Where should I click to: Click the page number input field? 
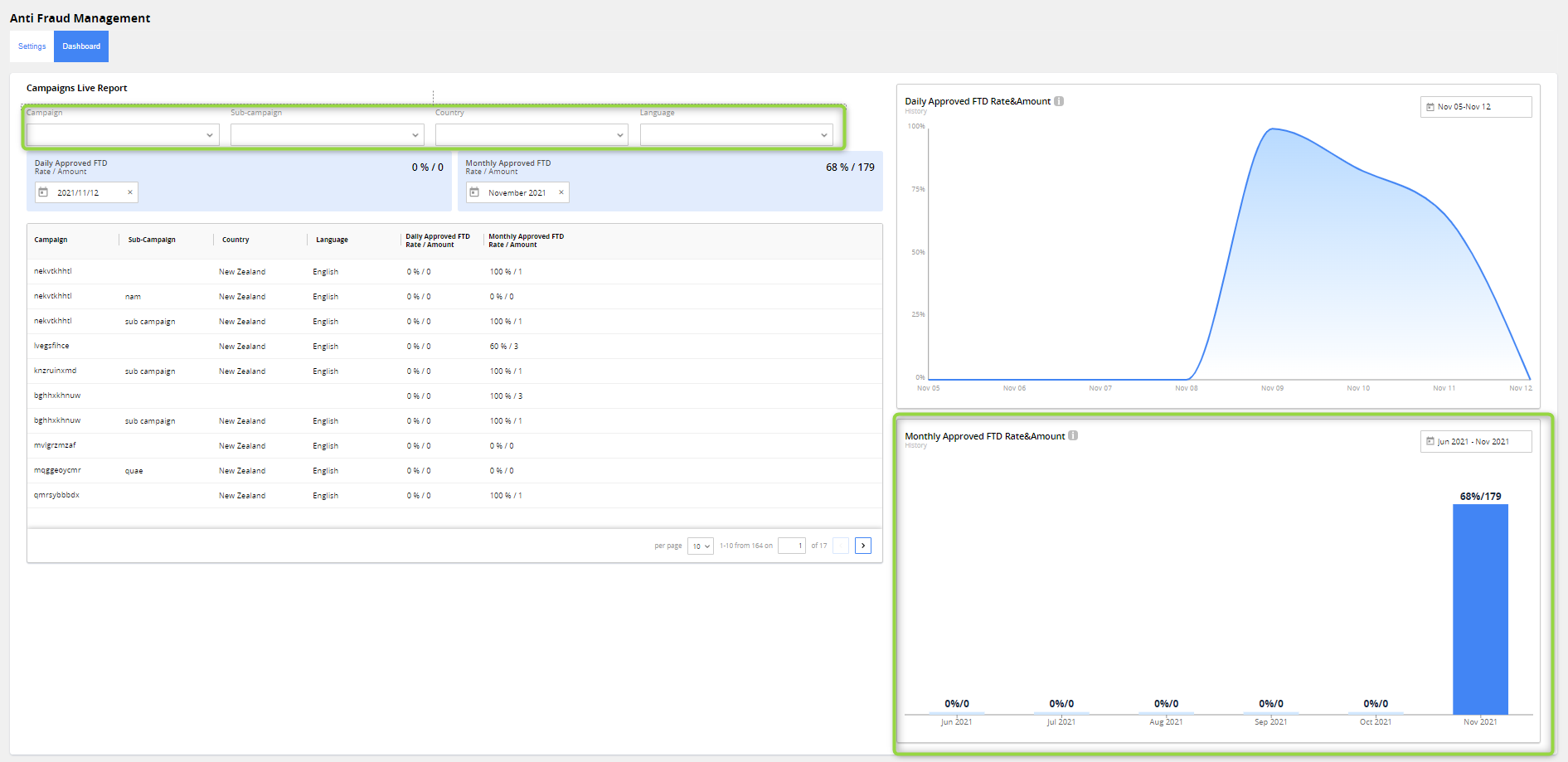(x=792, y=546)
